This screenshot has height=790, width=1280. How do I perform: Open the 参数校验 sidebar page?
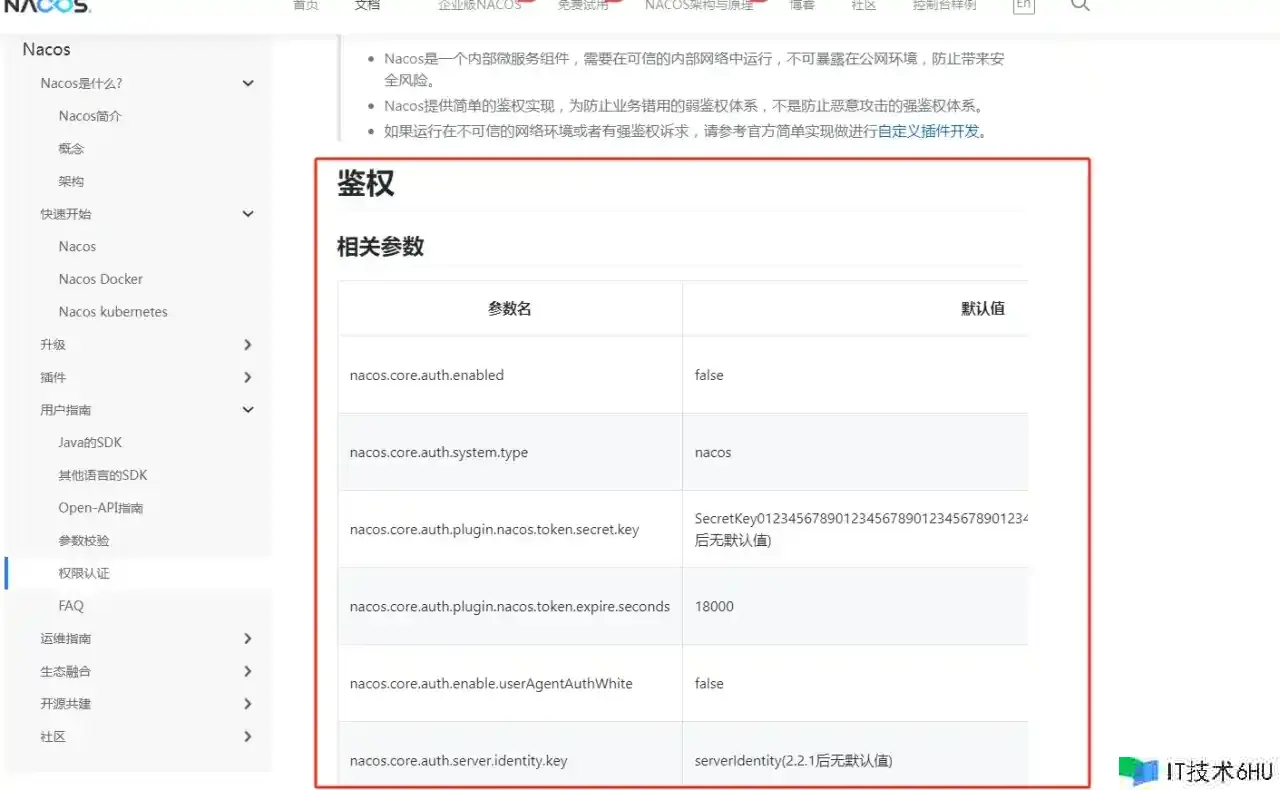click(84, 541)
